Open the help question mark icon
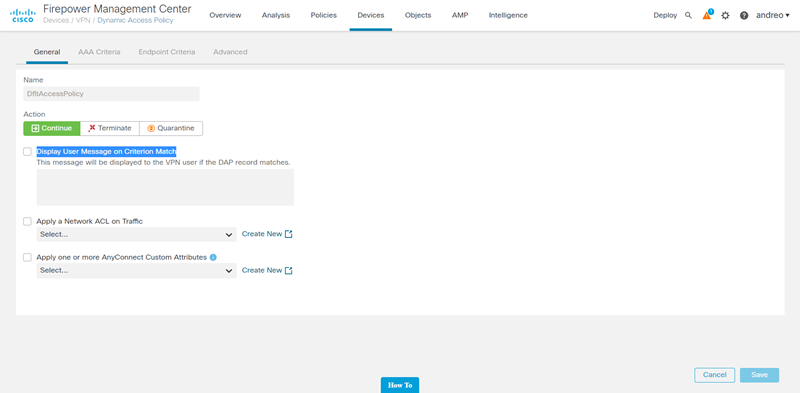The height and width of the screenshot is (393, 800). 744,15
